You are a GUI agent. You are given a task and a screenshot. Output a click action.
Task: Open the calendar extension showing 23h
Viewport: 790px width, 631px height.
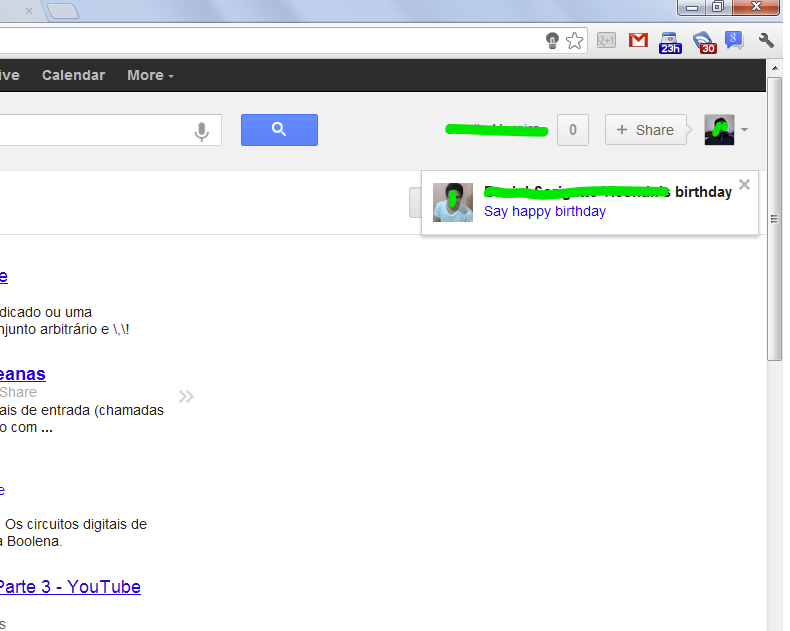670,42
